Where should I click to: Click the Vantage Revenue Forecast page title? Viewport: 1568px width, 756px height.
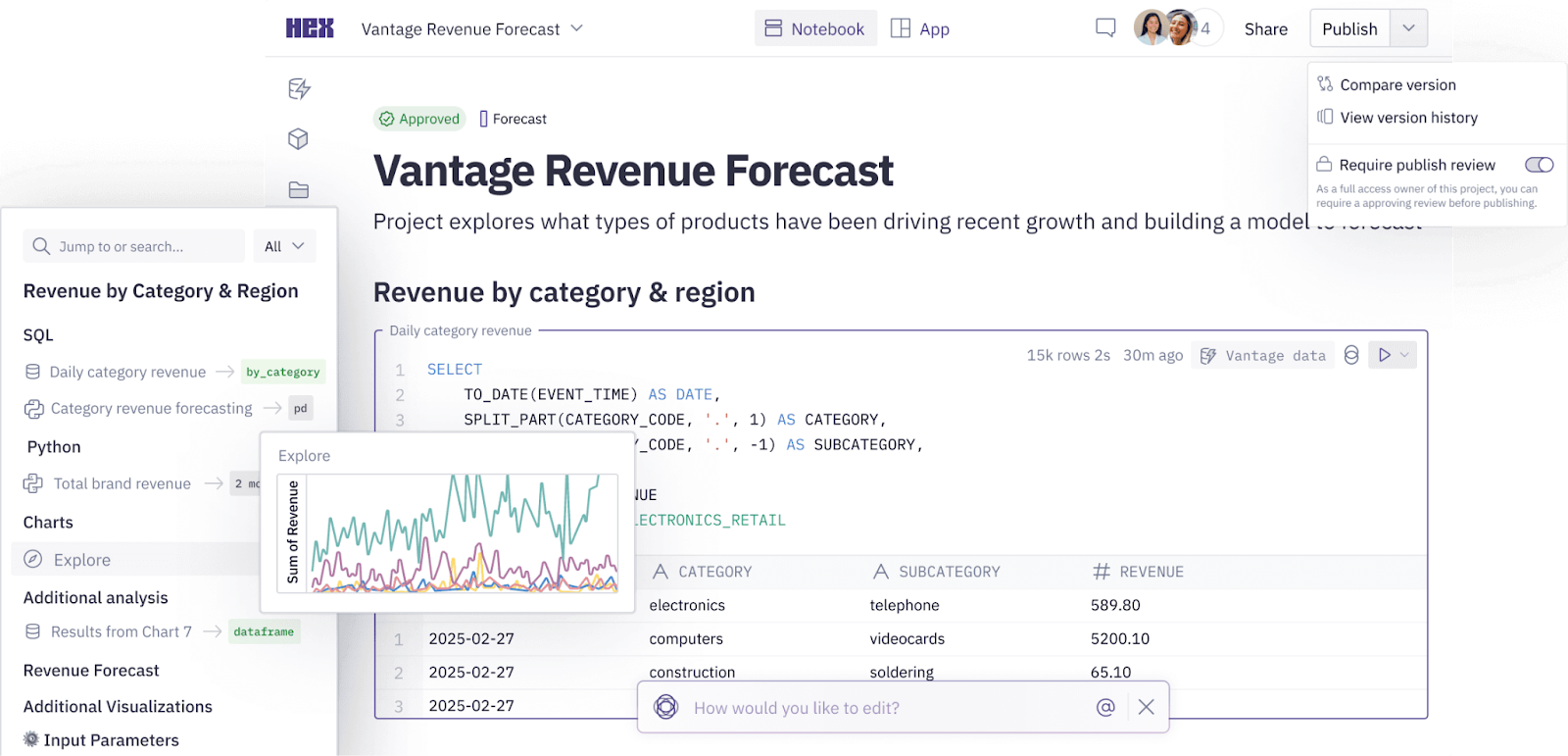click(x=633, y=171)
